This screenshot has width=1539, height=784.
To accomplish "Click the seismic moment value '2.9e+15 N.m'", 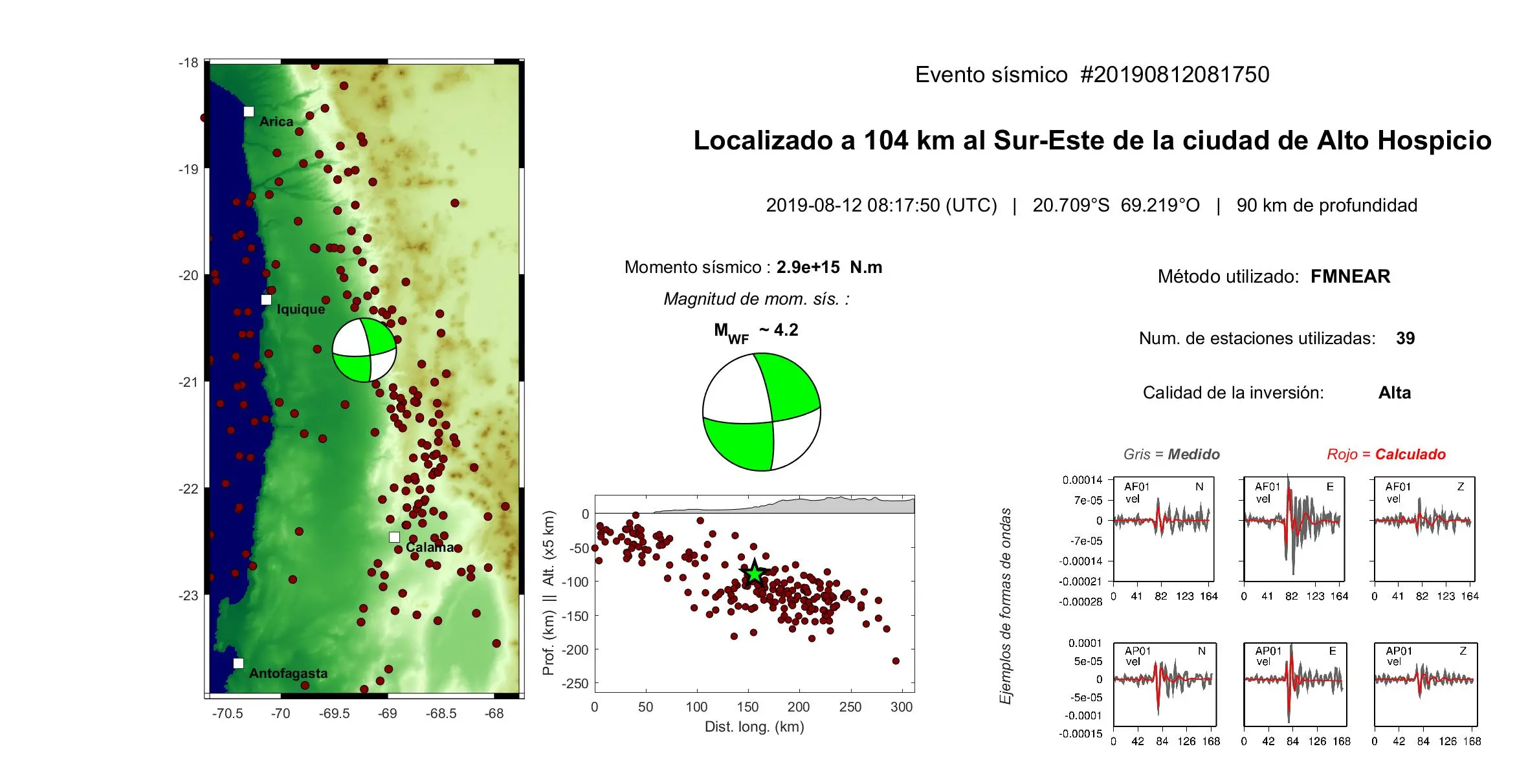I will (829, 267).
